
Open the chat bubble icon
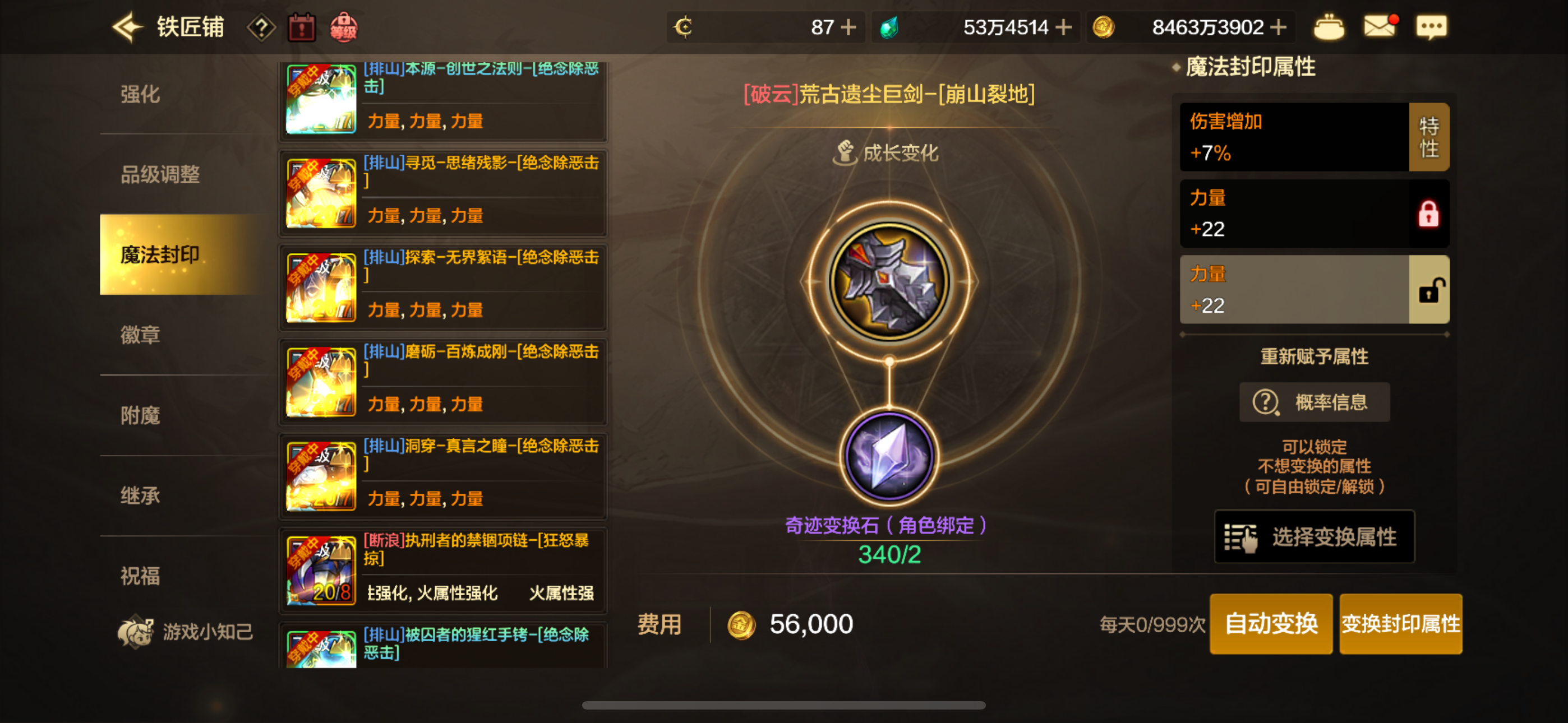point(1431,27)
